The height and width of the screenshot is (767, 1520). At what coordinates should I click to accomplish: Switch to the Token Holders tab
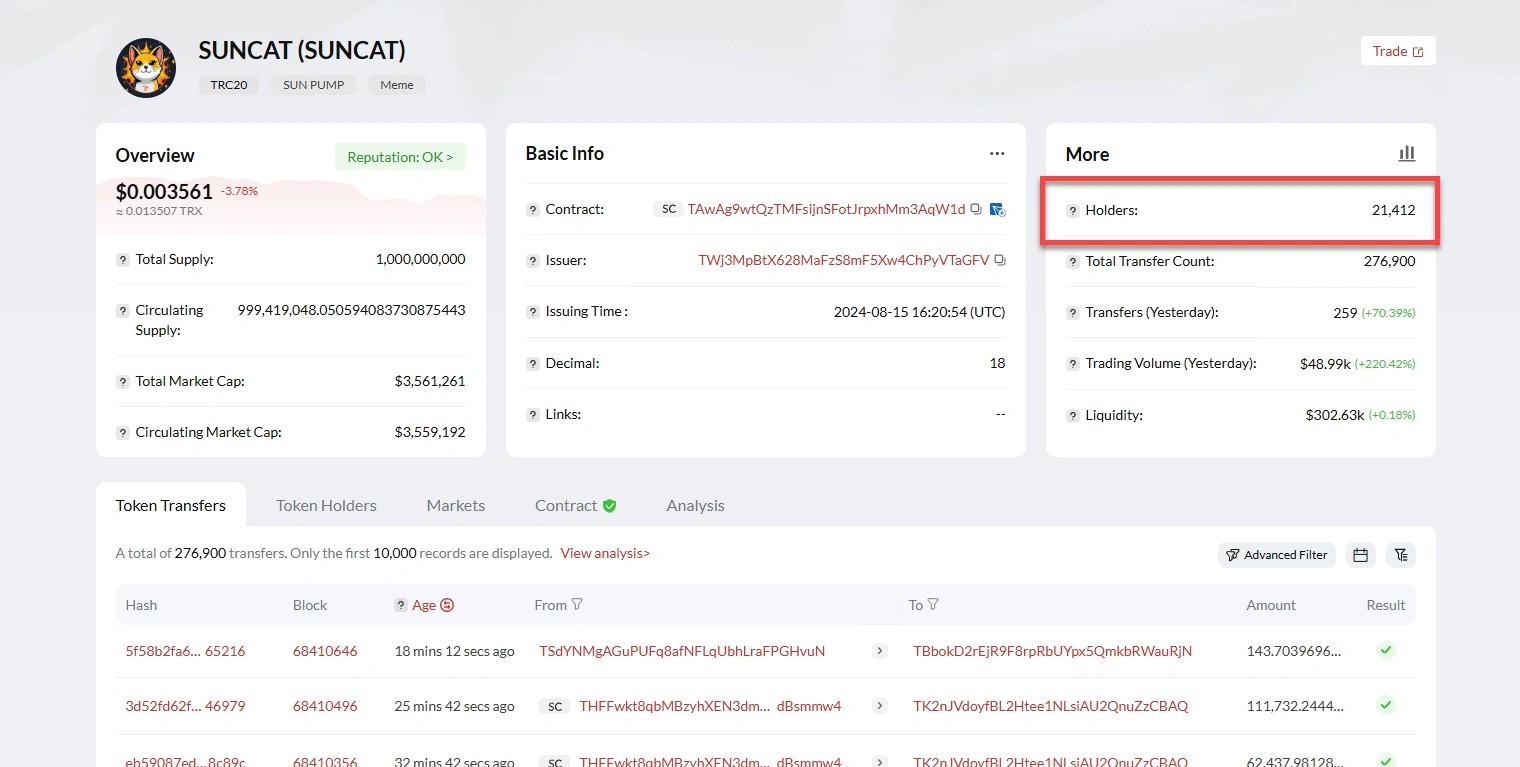tap(326, 505)
